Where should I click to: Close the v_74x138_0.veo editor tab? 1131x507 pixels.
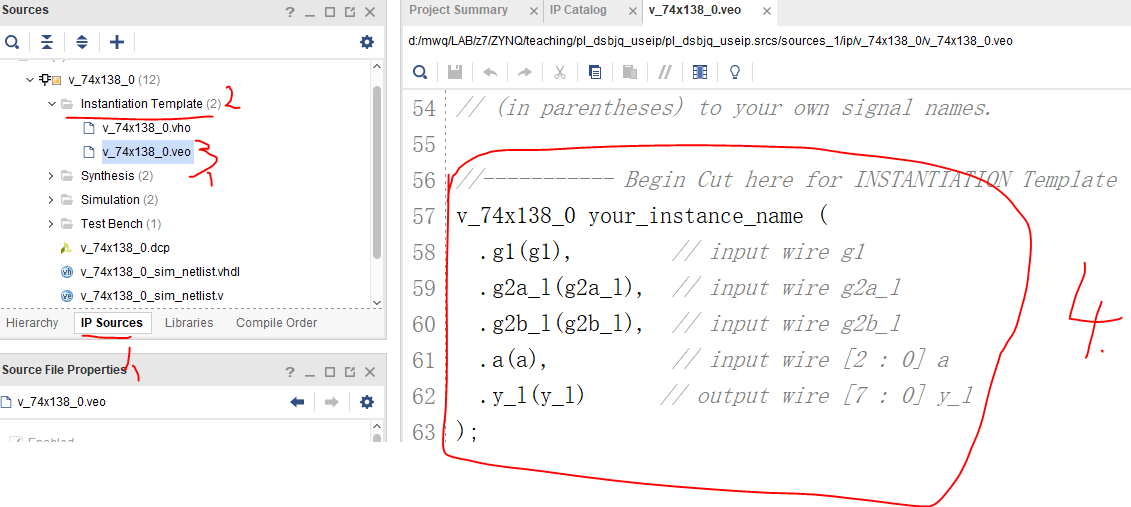[x=767, y=12]
